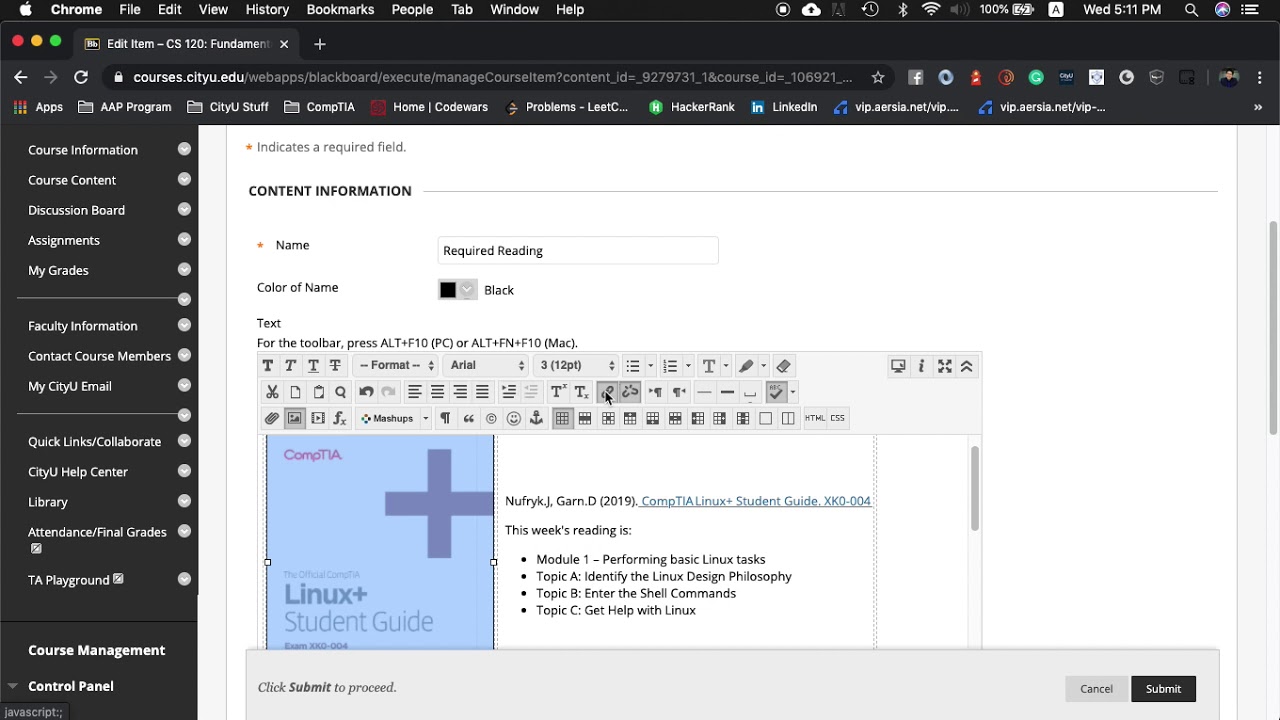Click the Submit button
1280x720 pixels.
1163,689
